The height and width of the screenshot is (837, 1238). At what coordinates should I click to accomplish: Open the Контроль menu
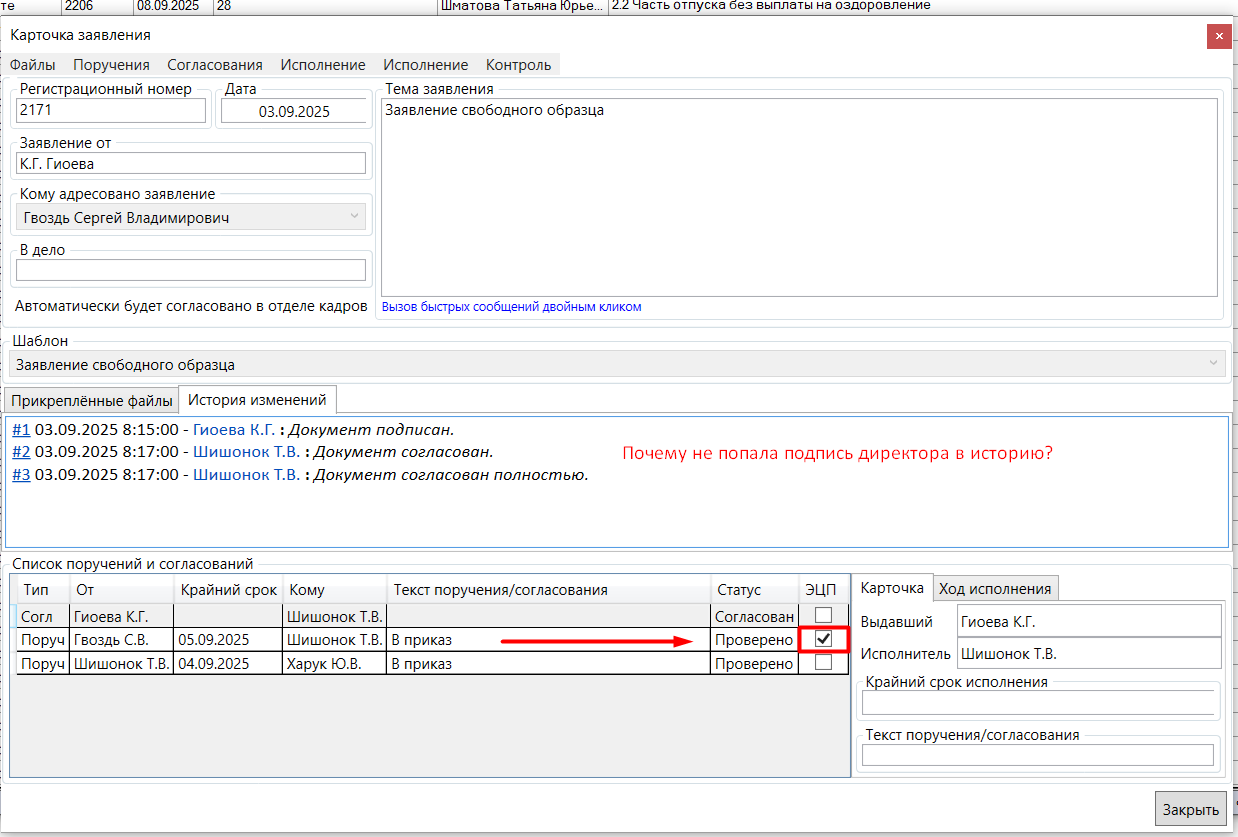point(518,65)
